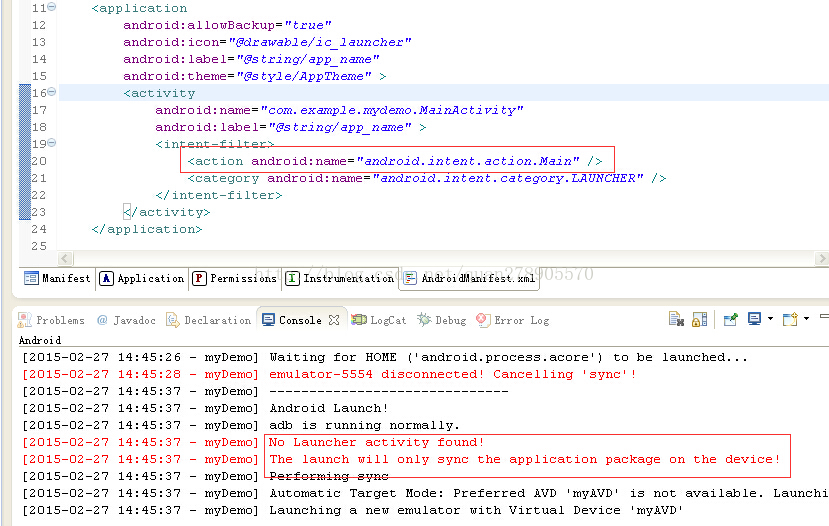Switch to the Problems view
Image resolution: width=829 pixels, height=526 pixels.
pyautogui.click(x=51, y=320)
